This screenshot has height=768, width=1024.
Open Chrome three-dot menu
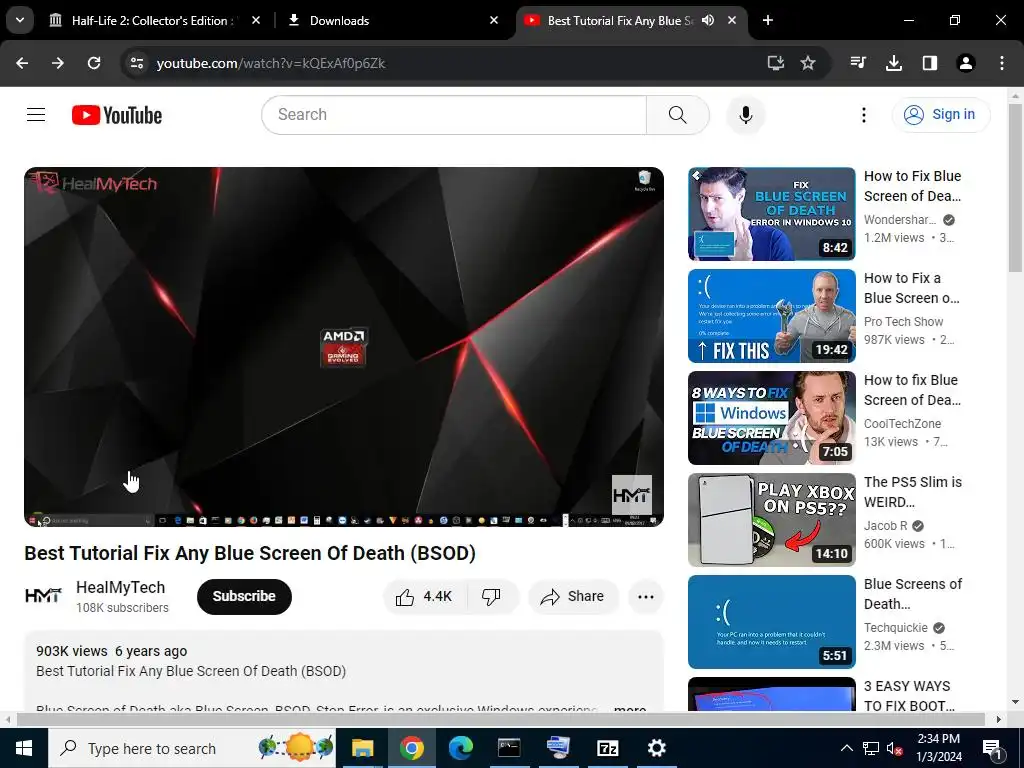[1002, 63]
